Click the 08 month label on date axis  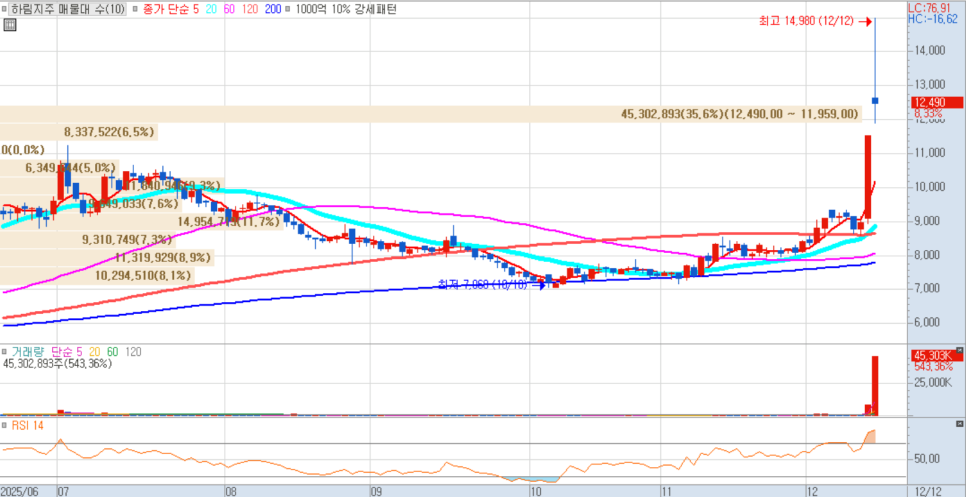pyautogui.click(x=231, y=491)
